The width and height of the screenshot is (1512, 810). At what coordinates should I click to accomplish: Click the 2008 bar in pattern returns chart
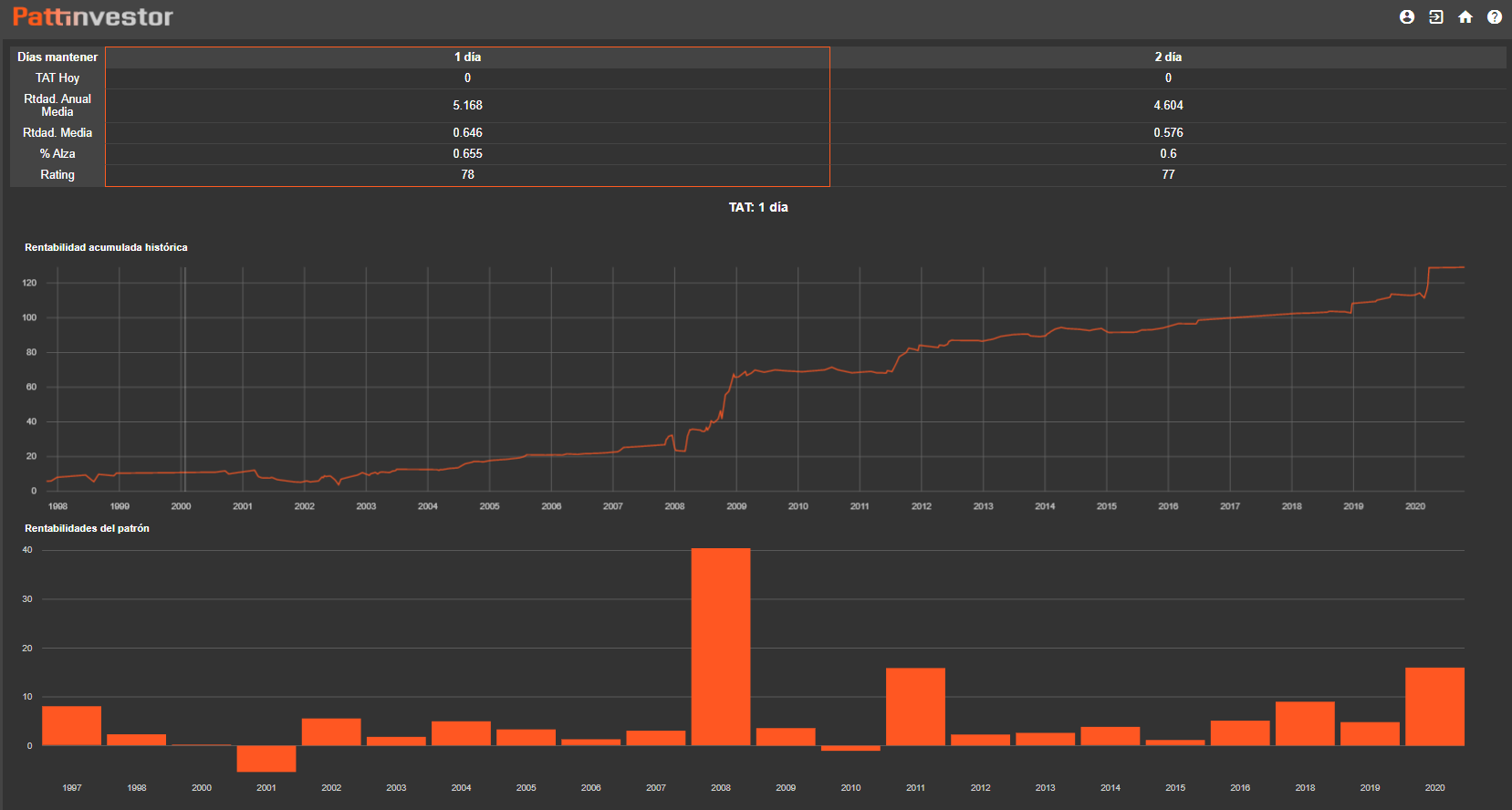(720, 647)
